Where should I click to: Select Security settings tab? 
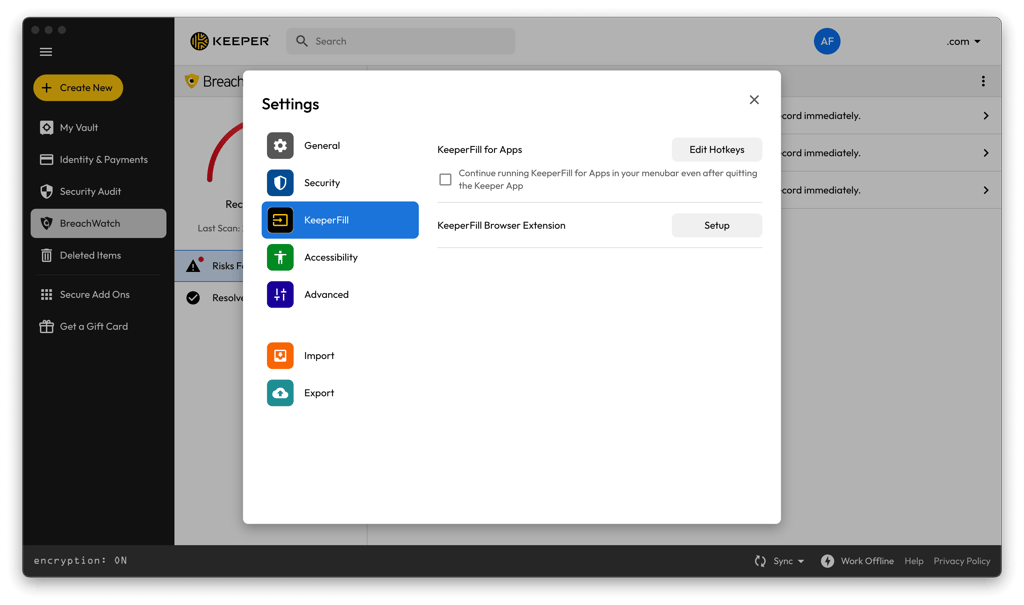[x=340, y=183]
